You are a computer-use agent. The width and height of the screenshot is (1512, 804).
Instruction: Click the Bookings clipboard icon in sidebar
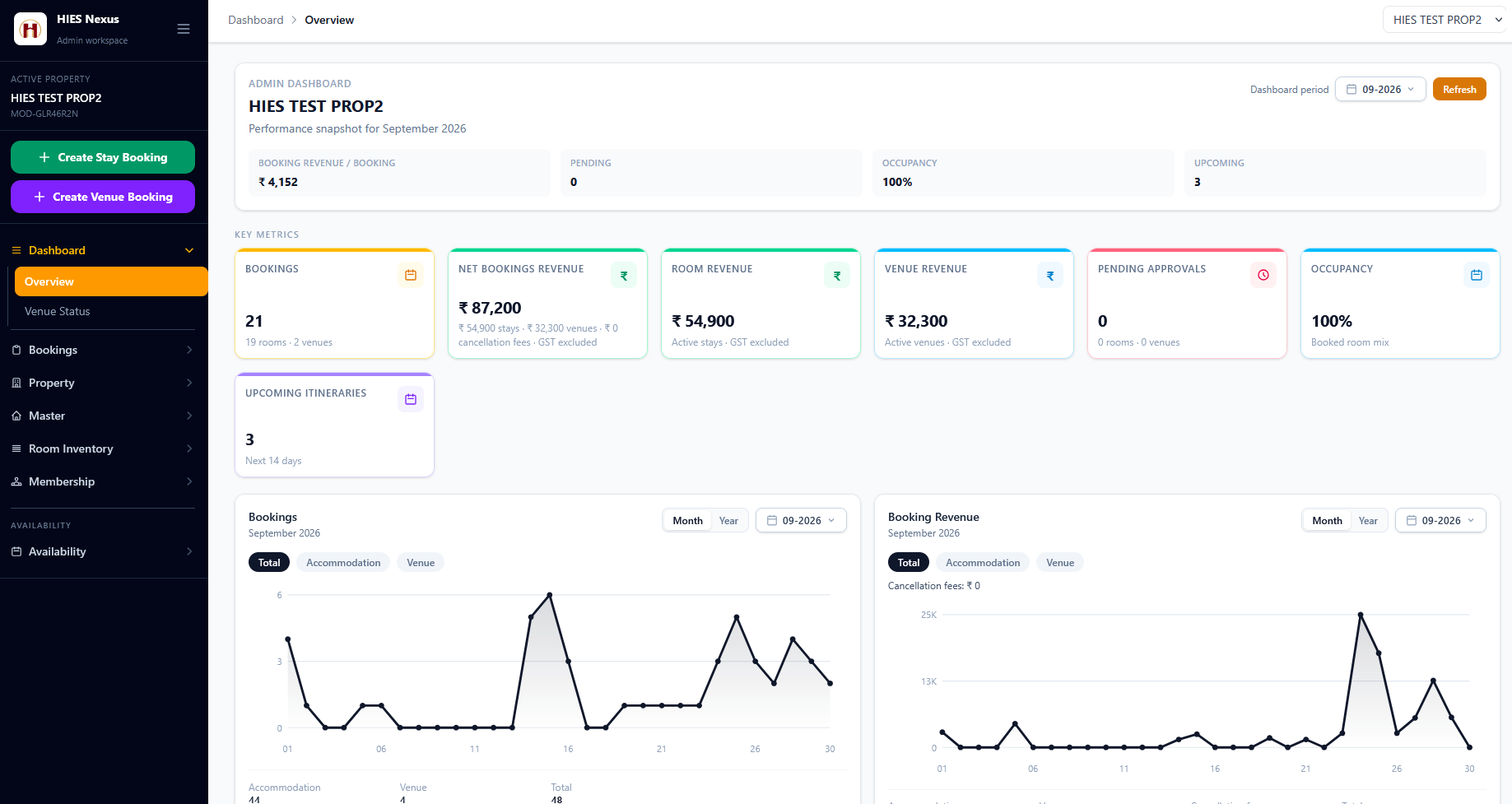[x=16, y=350]
